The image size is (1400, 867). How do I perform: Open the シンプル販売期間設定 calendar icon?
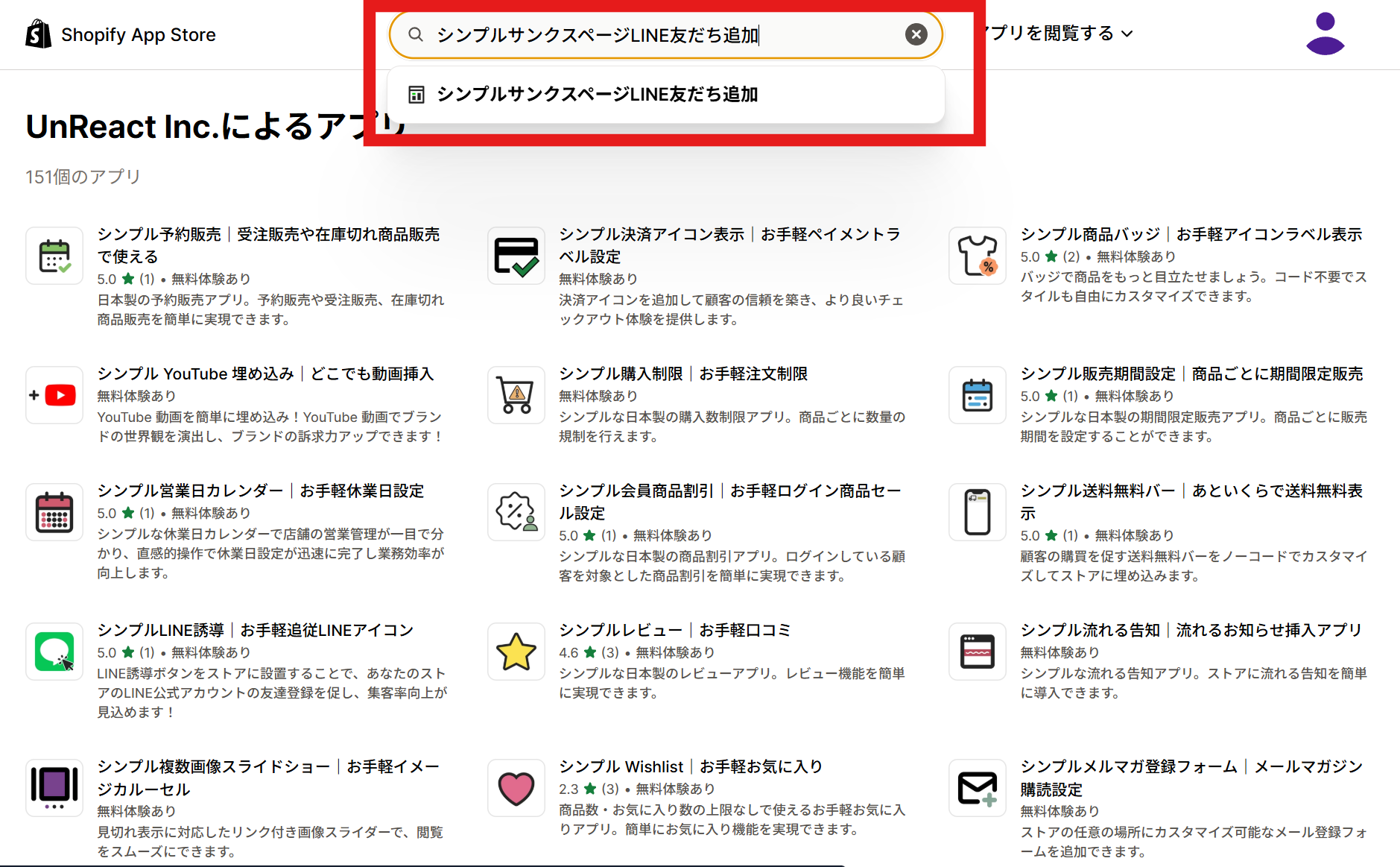point(978,395)
